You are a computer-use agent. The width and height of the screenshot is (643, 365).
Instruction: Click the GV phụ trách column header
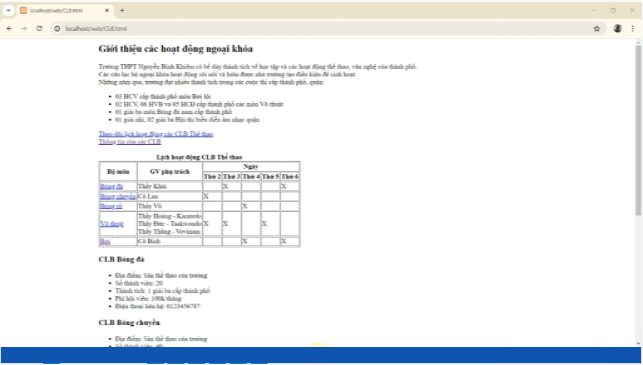(170, 171)
